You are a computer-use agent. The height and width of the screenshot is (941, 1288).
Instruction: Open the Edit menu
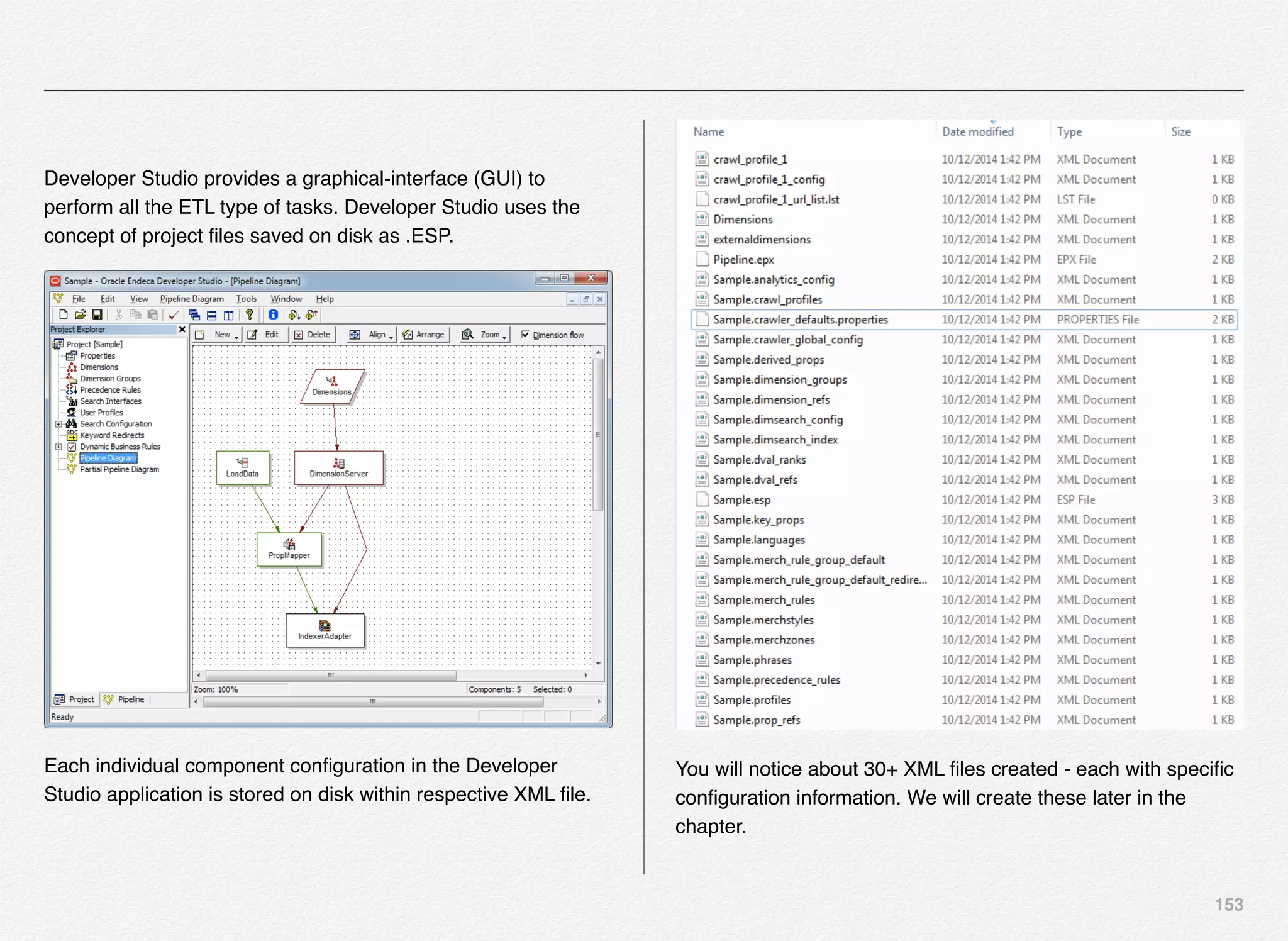tap(108, 299)
